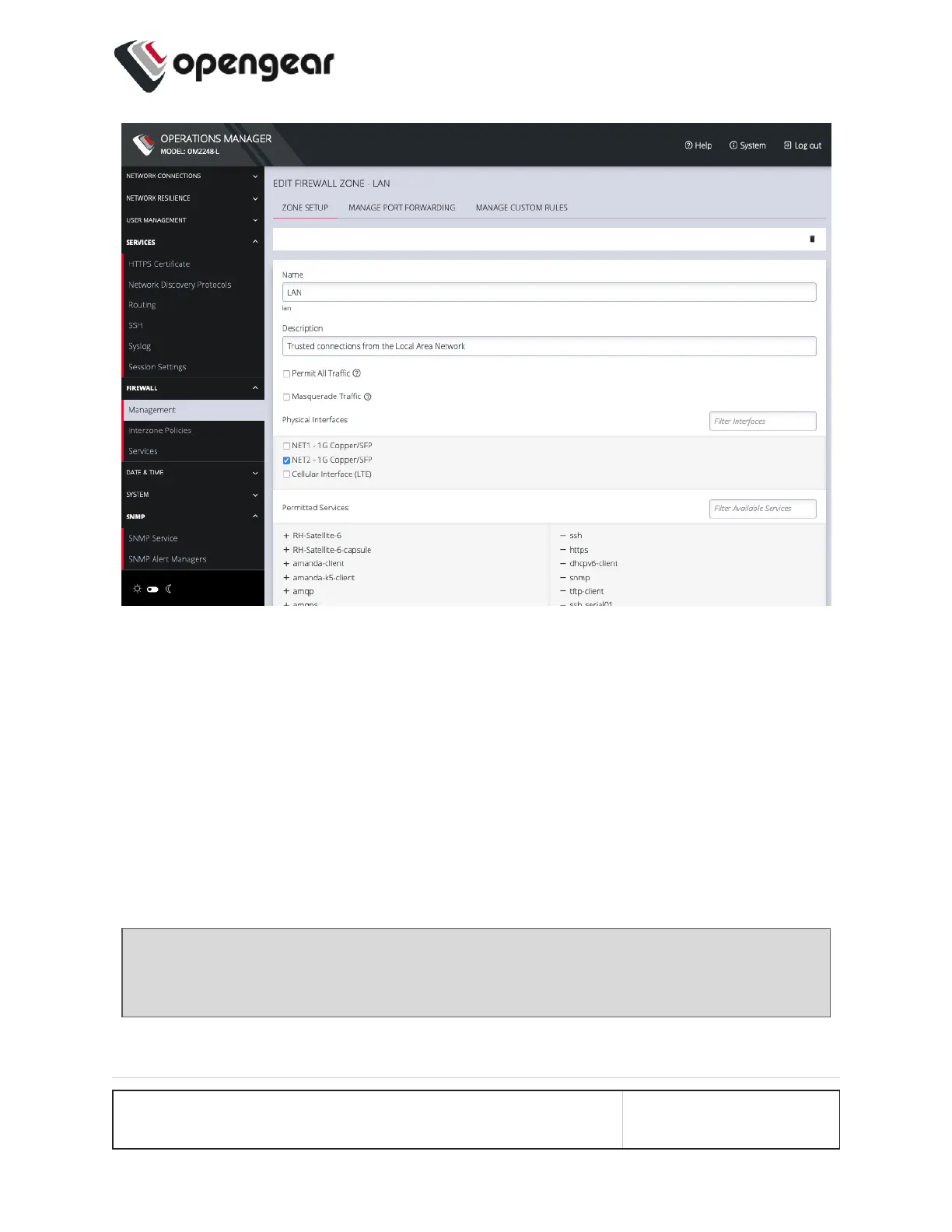Uncheck NET2 - 1G Copper/SFP interface
952x1232 pixels.
point(286,460)
